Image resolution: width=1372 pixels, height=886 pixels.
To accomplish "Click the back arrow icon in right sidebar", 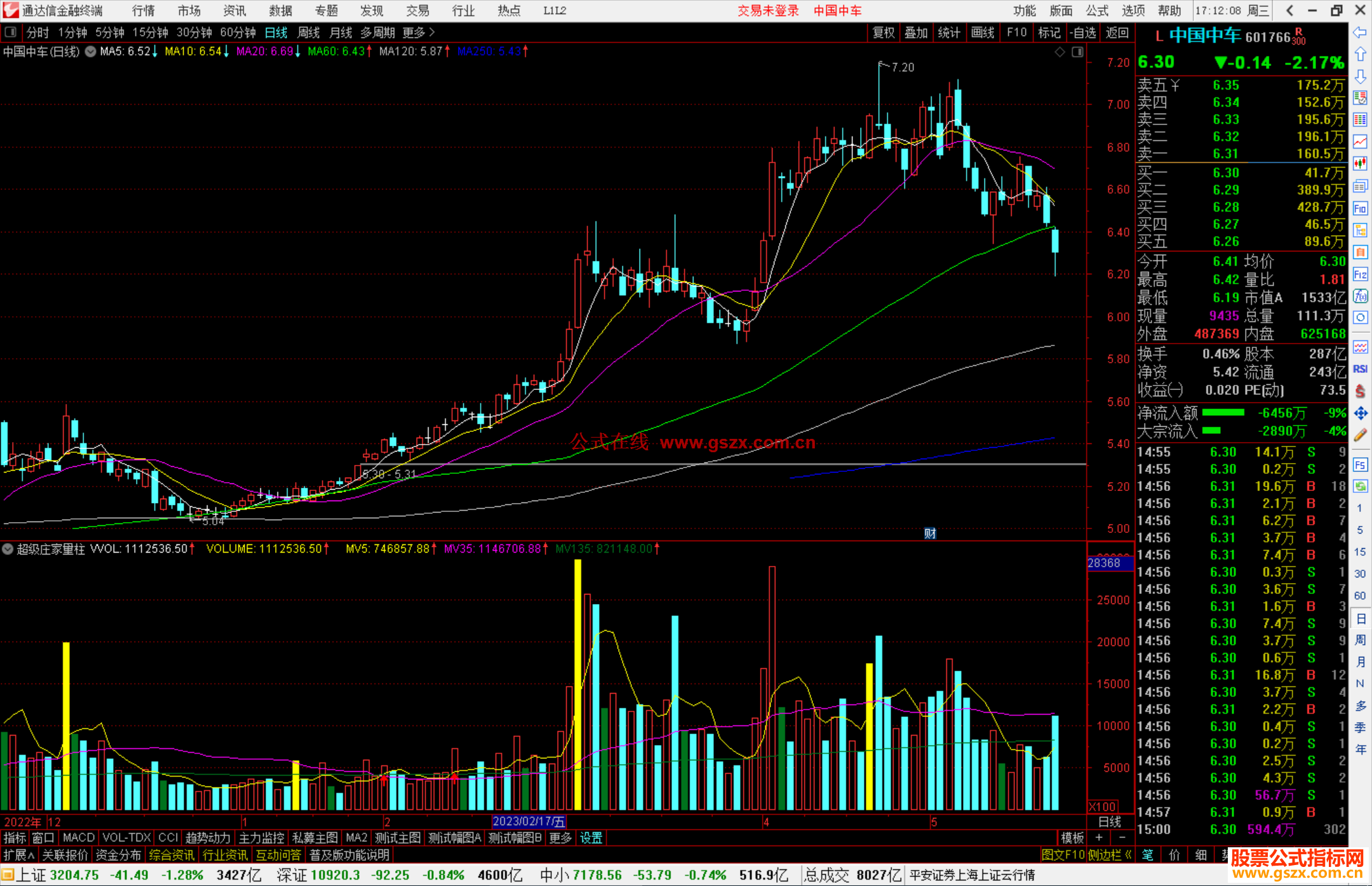I will [1359, 32].
